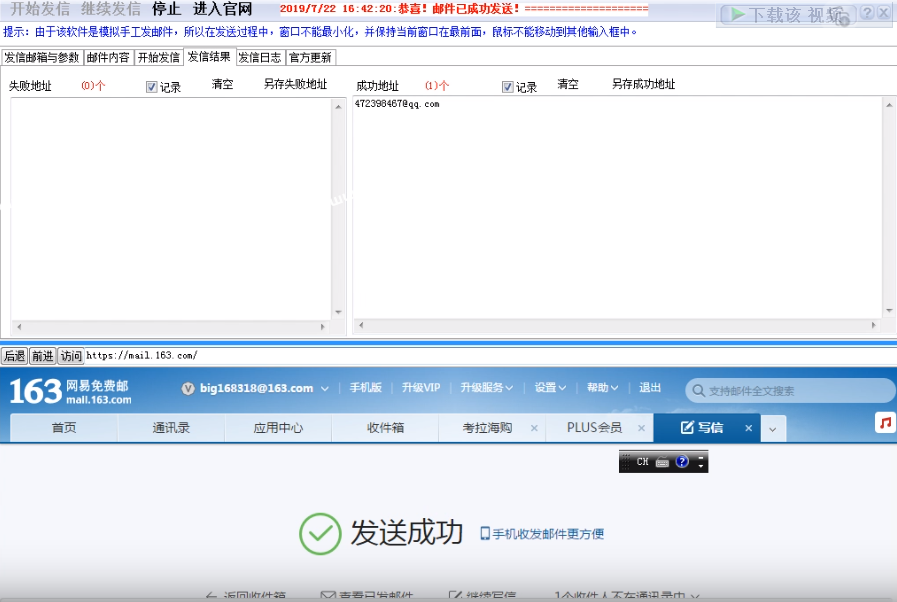Open the 收件箱 tab
The height and width of the screenshot is (602, 897).
385,428
